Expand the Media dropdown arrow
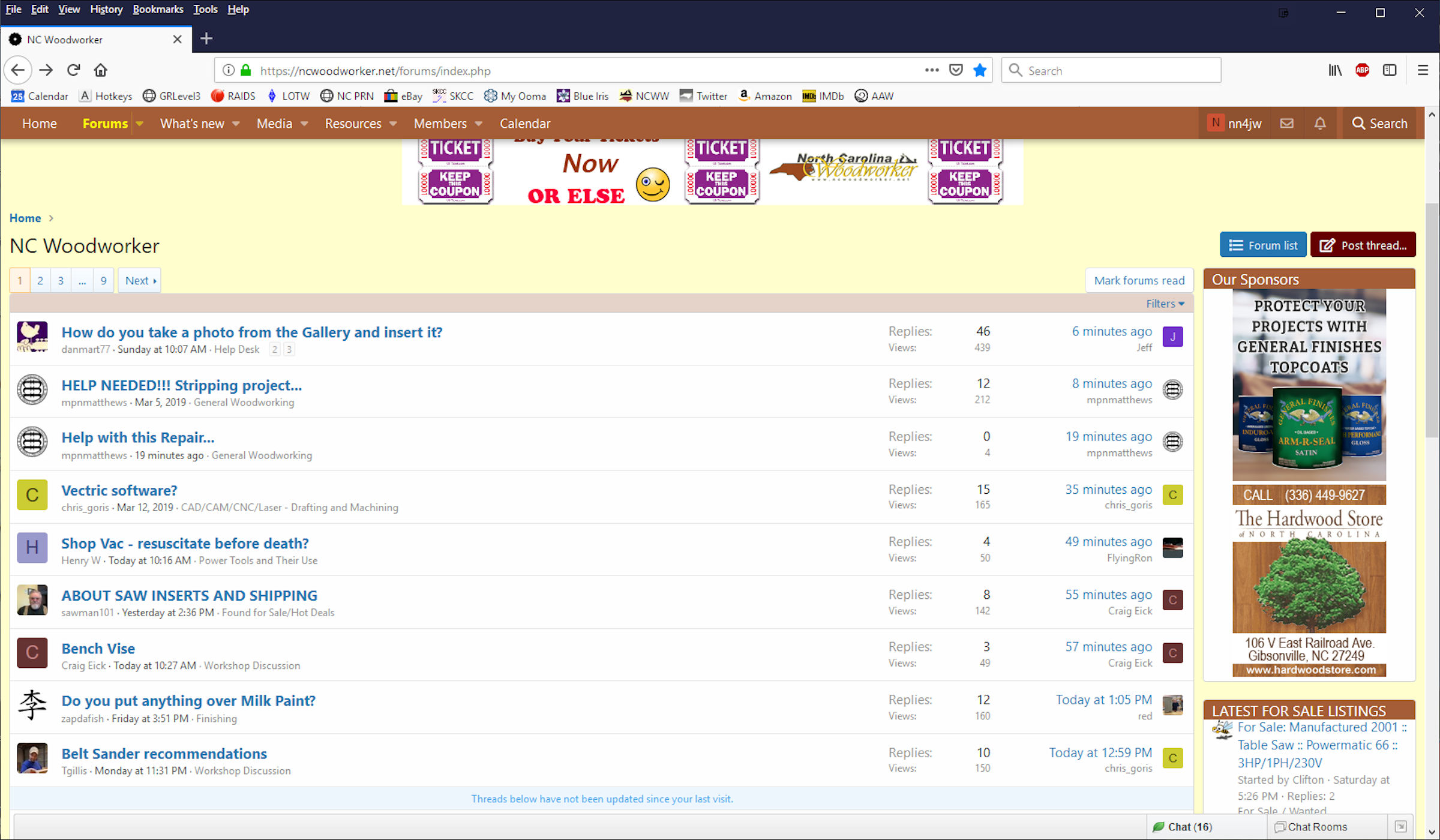This screenshot has width=1440, height=840. (x=304, y=124)
